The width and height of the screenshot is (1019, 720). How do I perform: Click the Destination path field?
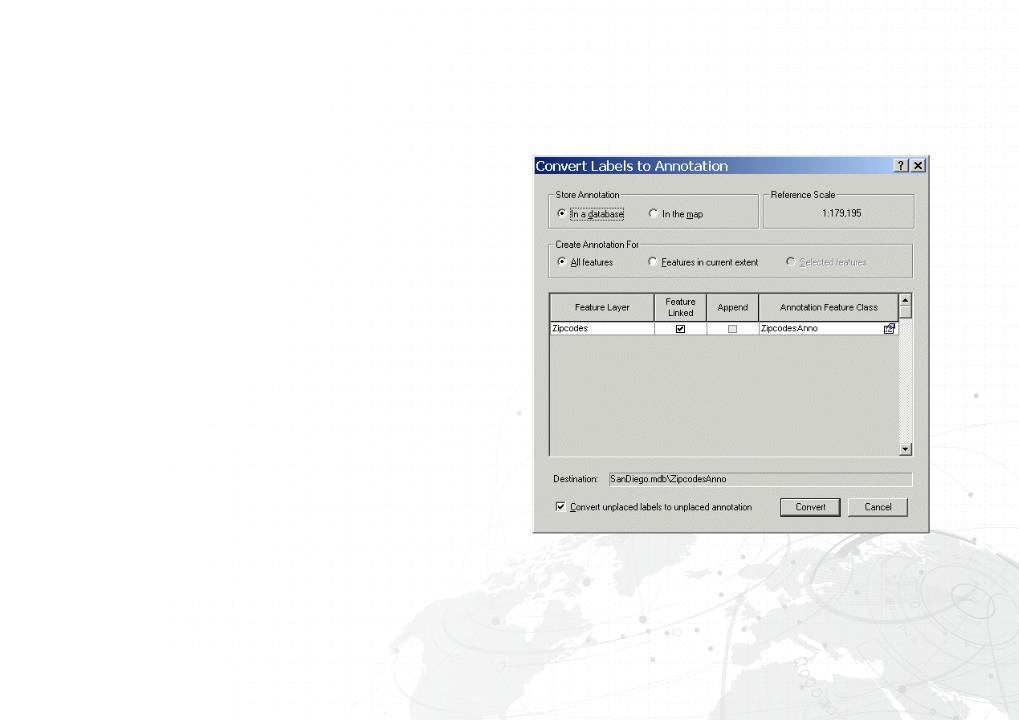pyautogui.click(x=760, y=479)
